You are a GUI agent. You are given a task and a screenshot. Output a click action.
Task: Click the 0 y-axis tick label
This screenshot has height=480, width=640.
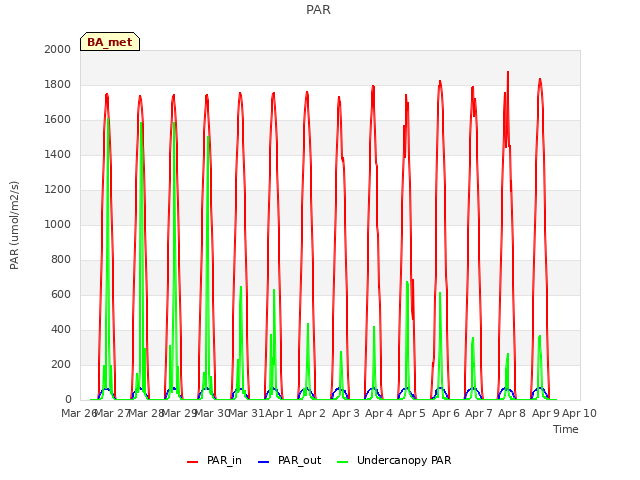click(68, 399)
